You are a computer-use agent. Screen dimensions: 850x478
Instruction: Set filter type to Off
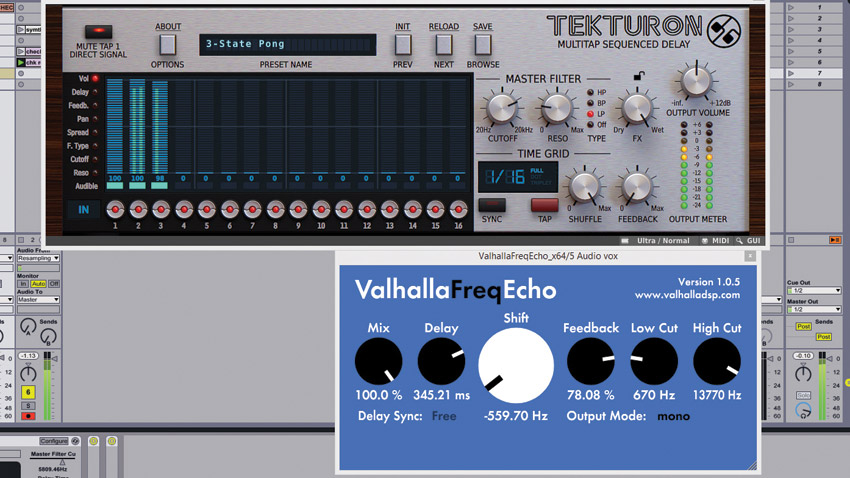tap(590, 125)
